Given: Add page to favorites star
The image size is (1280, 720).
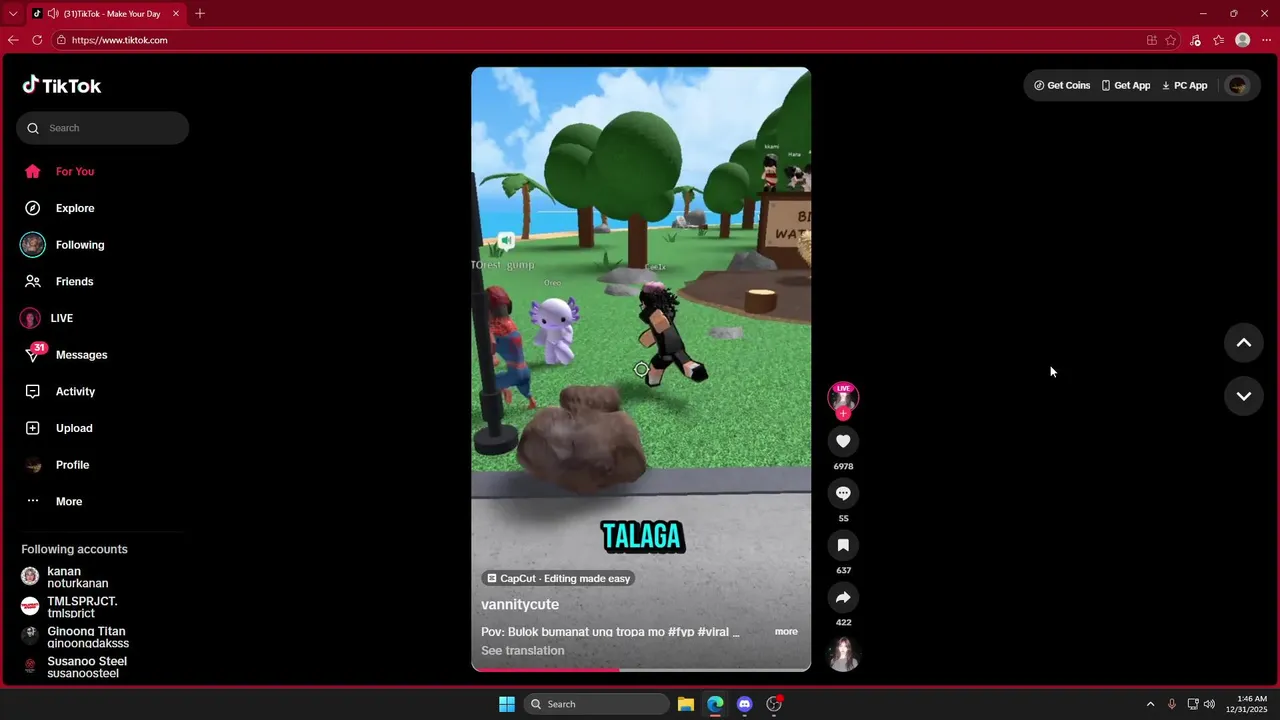Looking at the screenshot, I should [1171, 40].
